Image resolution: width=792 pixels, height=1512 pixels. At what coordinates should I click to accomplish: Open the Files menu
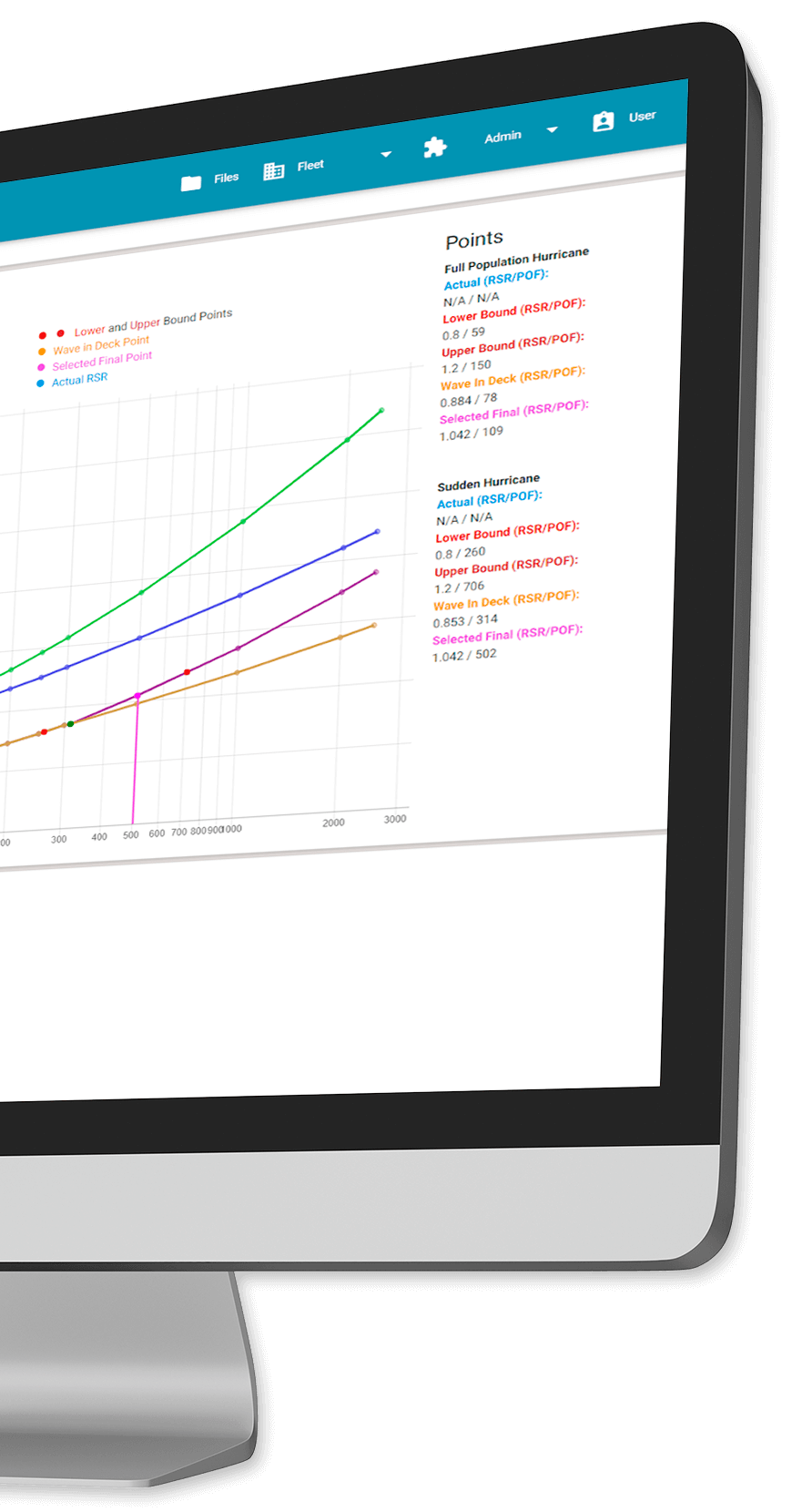(227, 178)
